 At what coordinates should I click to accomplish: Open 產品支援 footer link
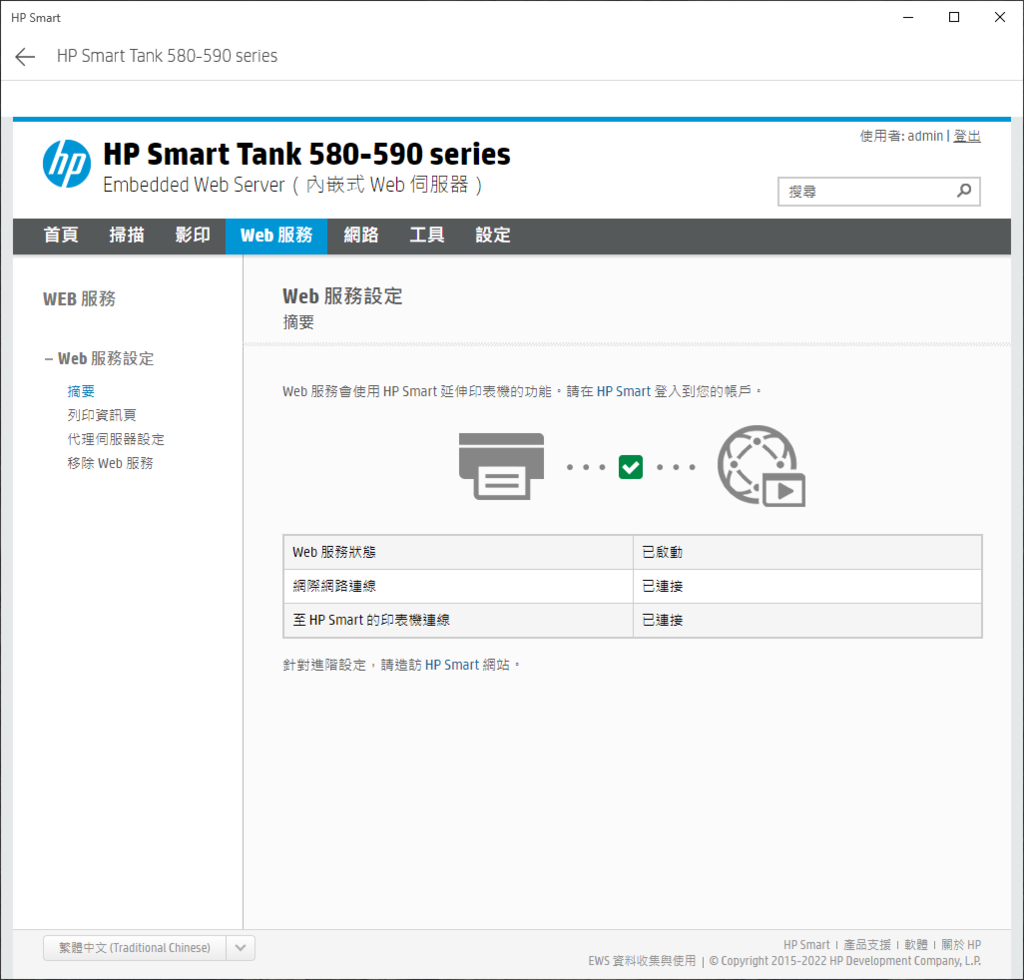pos(867,945)
